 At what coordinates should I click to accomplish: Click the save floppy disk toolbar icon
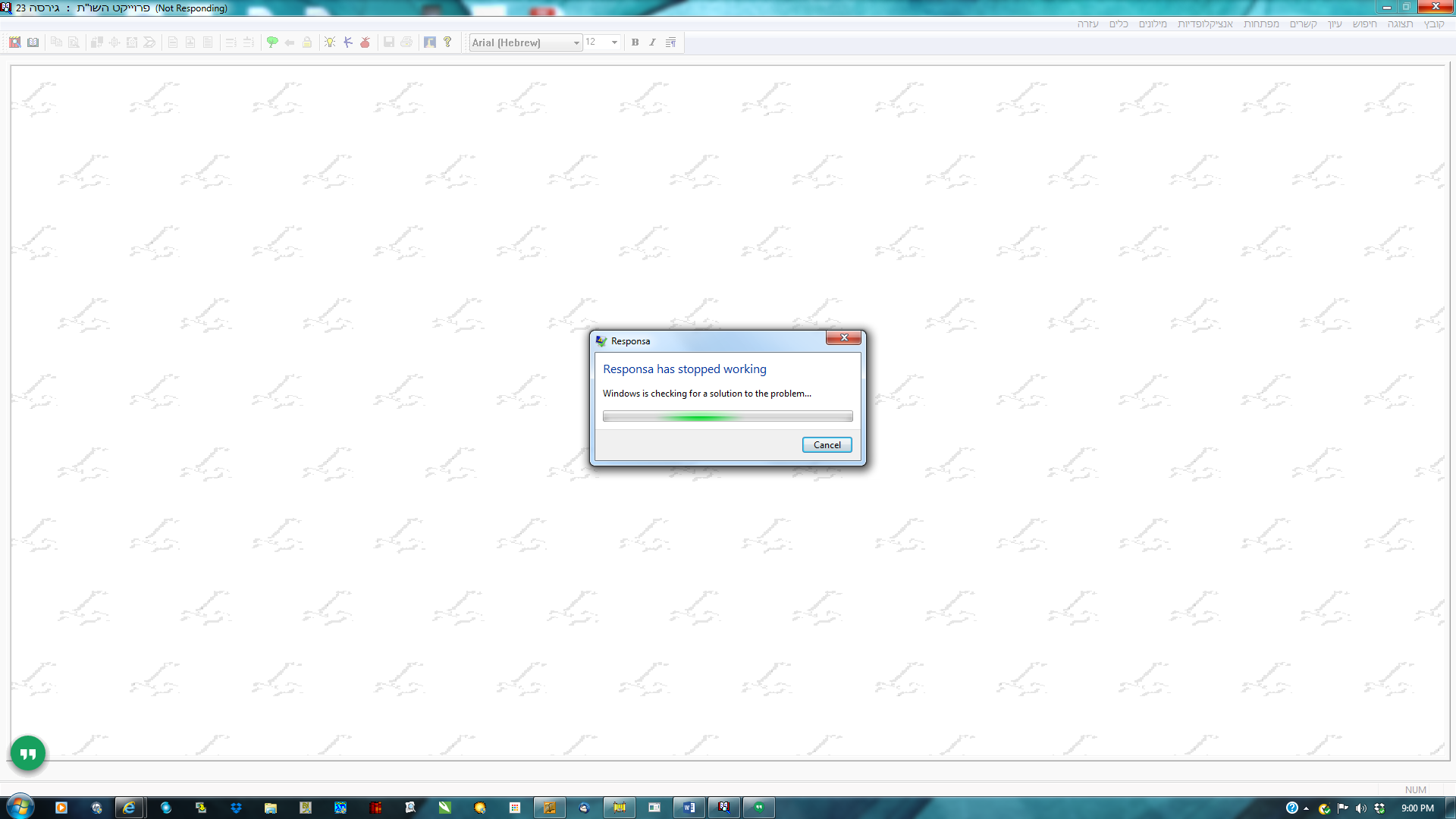tap(389, 42)
